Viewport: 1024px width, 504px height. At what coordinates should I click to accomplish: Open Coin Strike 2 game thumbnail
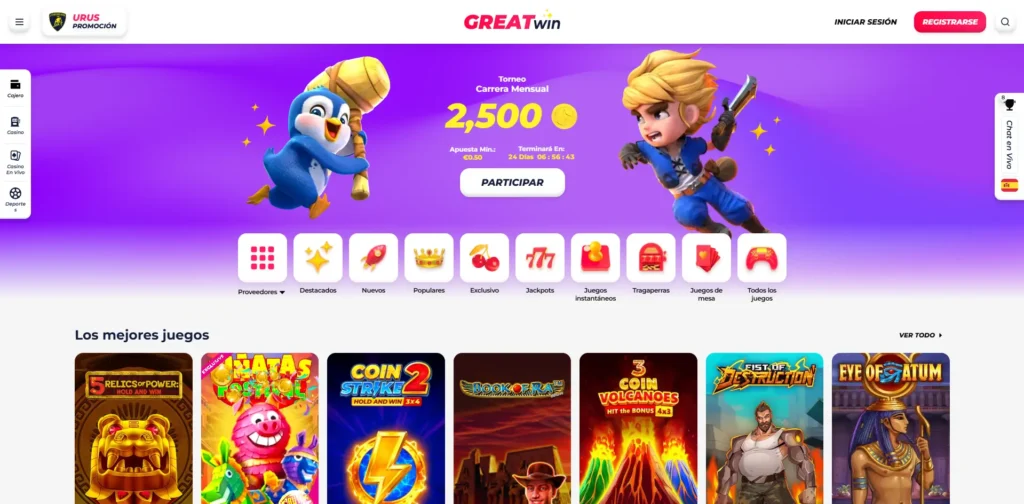pos(386,428)
